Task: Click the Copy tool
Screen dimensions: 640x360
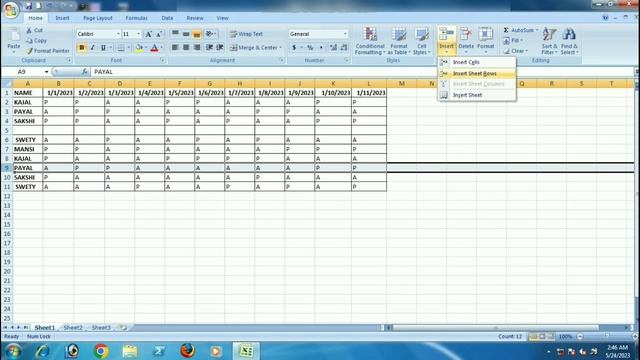Action: click(x=36, y=40)
